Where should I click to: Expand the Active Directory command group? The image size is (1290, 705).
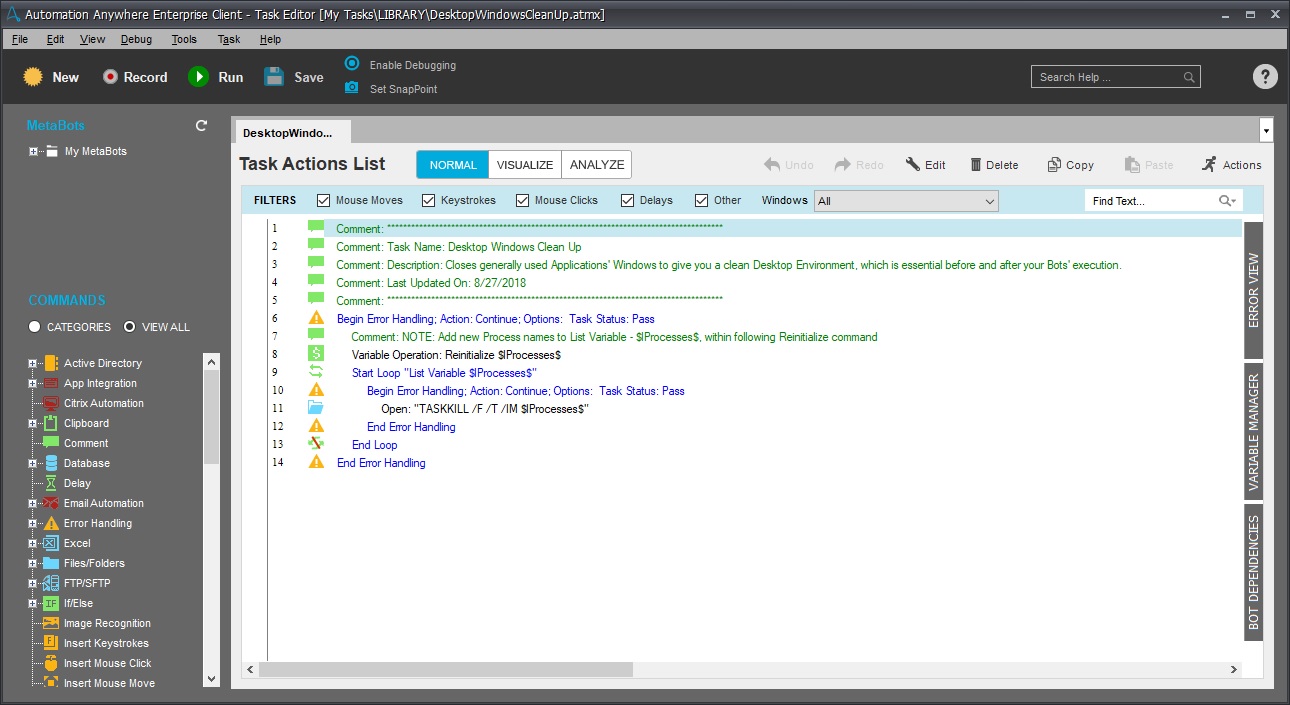(33, 363)
